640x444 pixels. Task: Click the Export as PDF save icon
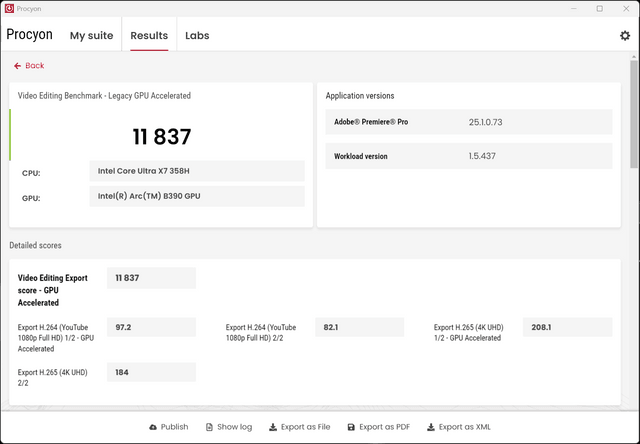351,427
